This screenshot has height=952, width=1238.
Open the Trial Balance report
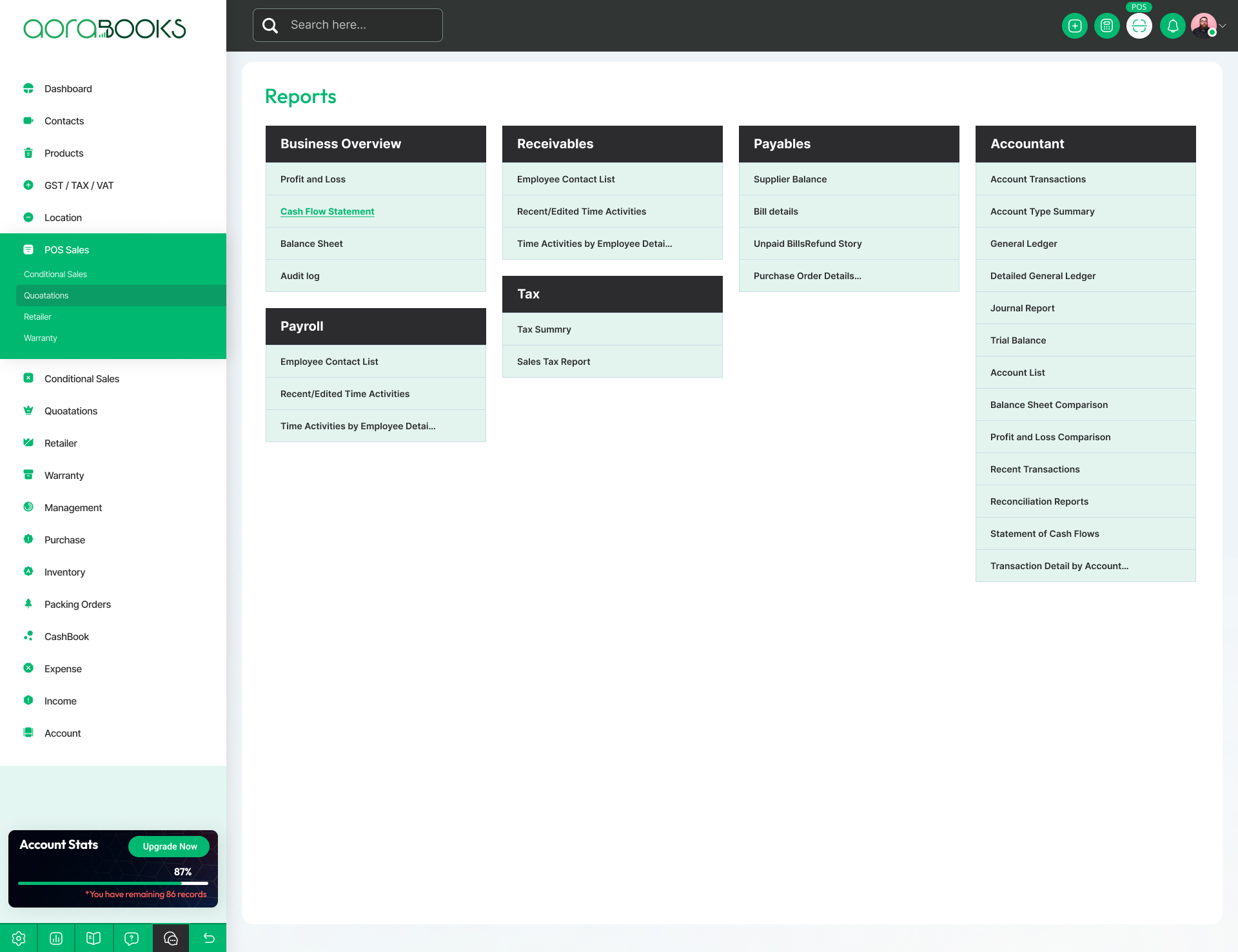(x=1017, y=340)
